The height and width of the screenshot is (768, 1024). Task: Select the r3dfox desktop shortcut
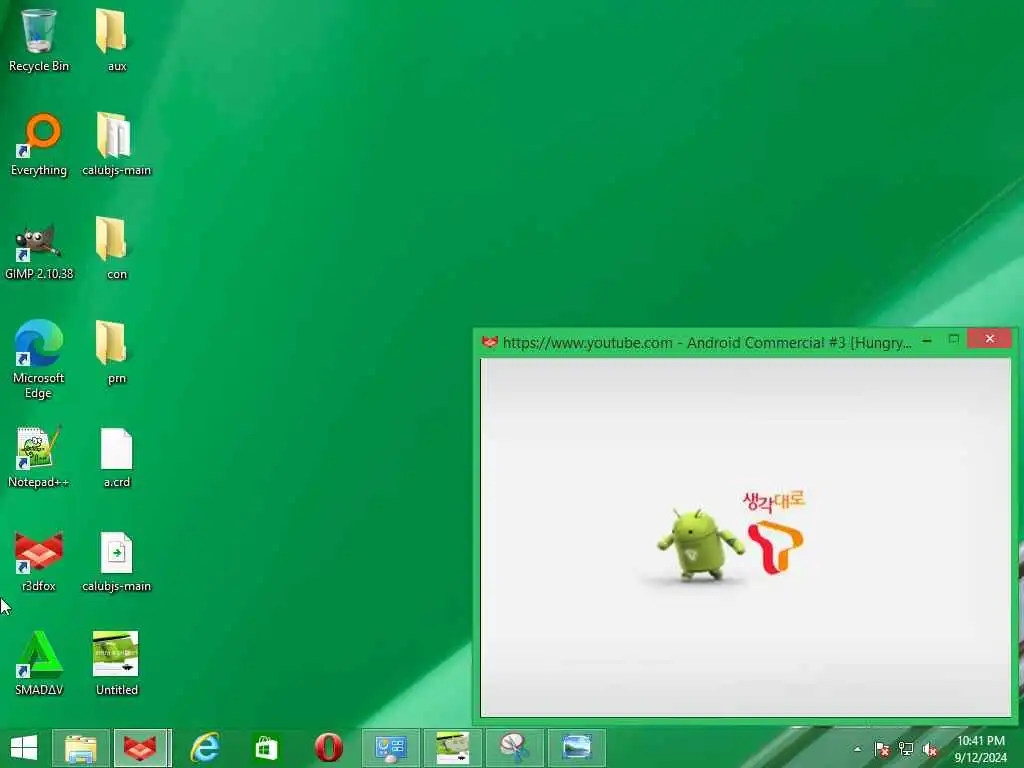(39, 560)
